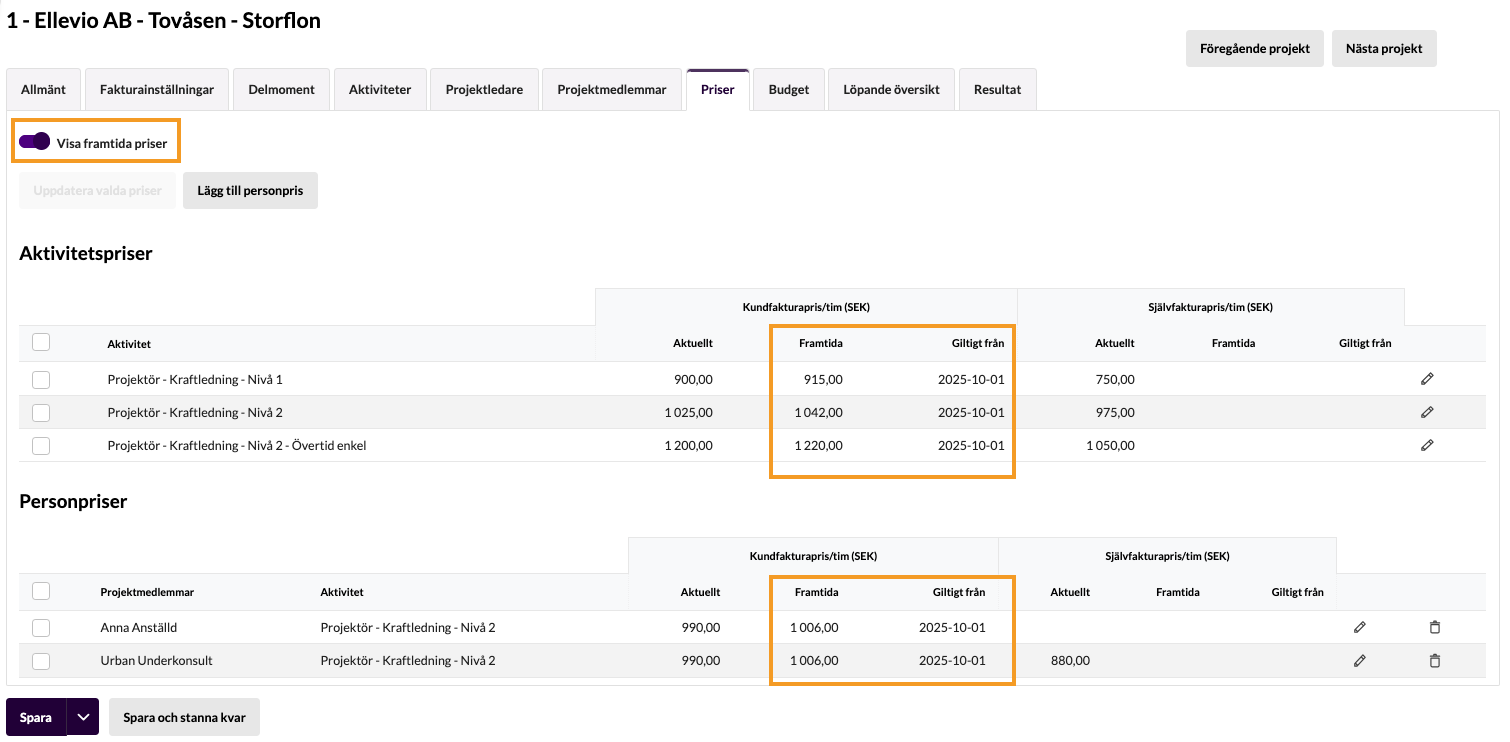The height and width of the screenshot is (742, 1510).
Task: Switch to the Allmänt tab
Action: [x=43, y=89]
